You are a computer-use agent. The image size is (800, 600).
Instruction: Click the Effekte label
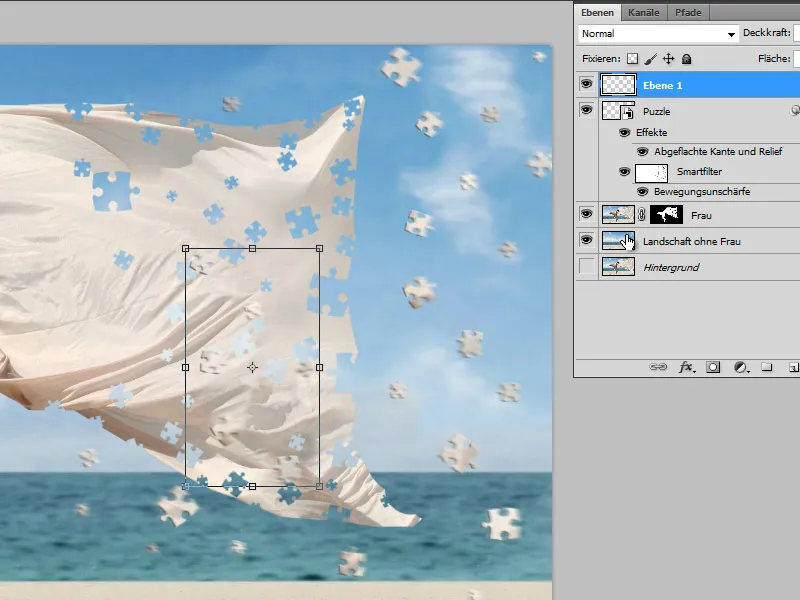(652, 133)
